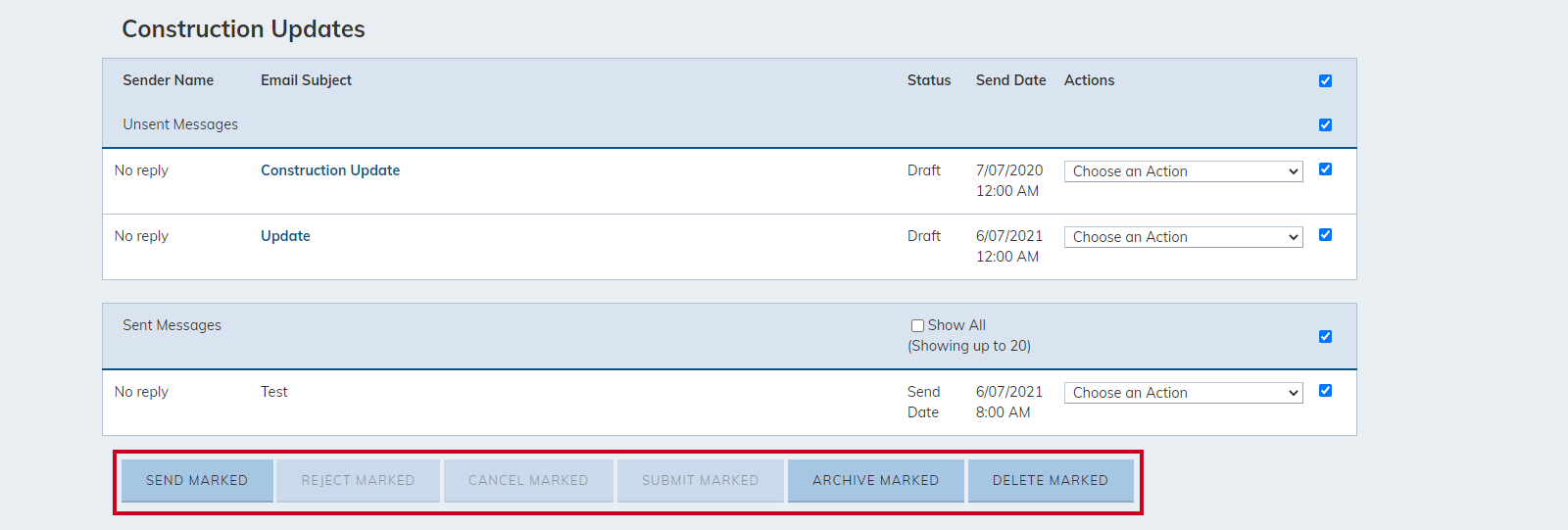Viewport: 1568px width, 530px height.
Task: Click the Test email subject text
Action: coord(273,392)
